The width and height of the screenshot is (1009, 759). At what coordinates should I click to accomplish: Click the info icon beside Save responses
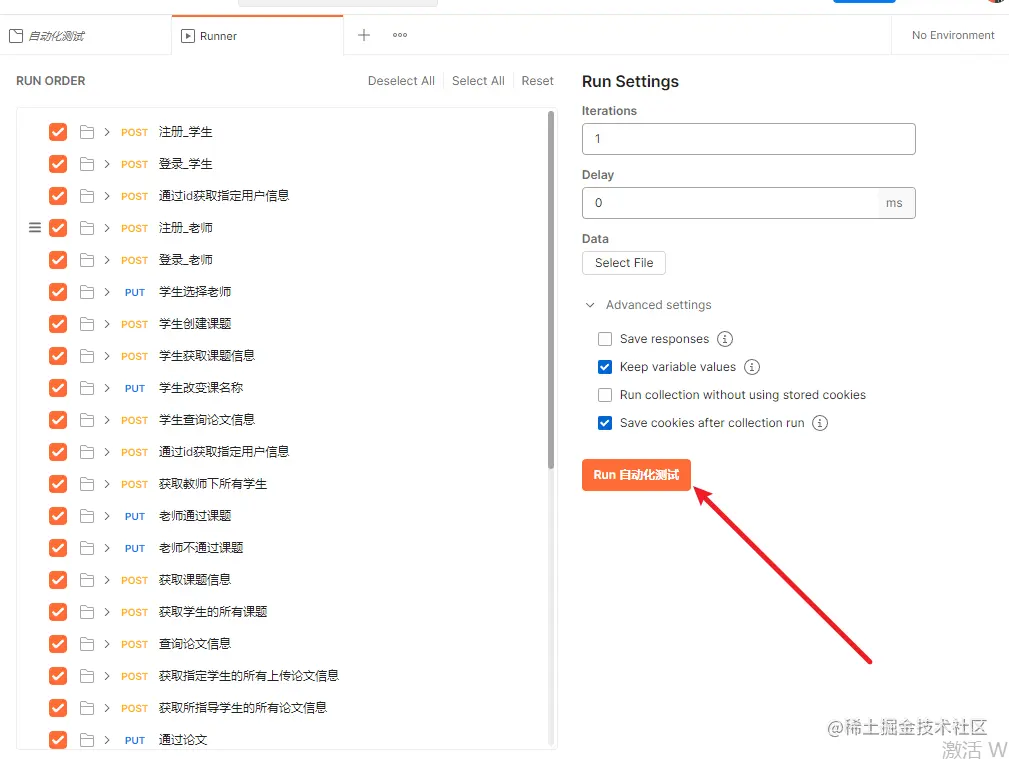(x=725, y=339)
